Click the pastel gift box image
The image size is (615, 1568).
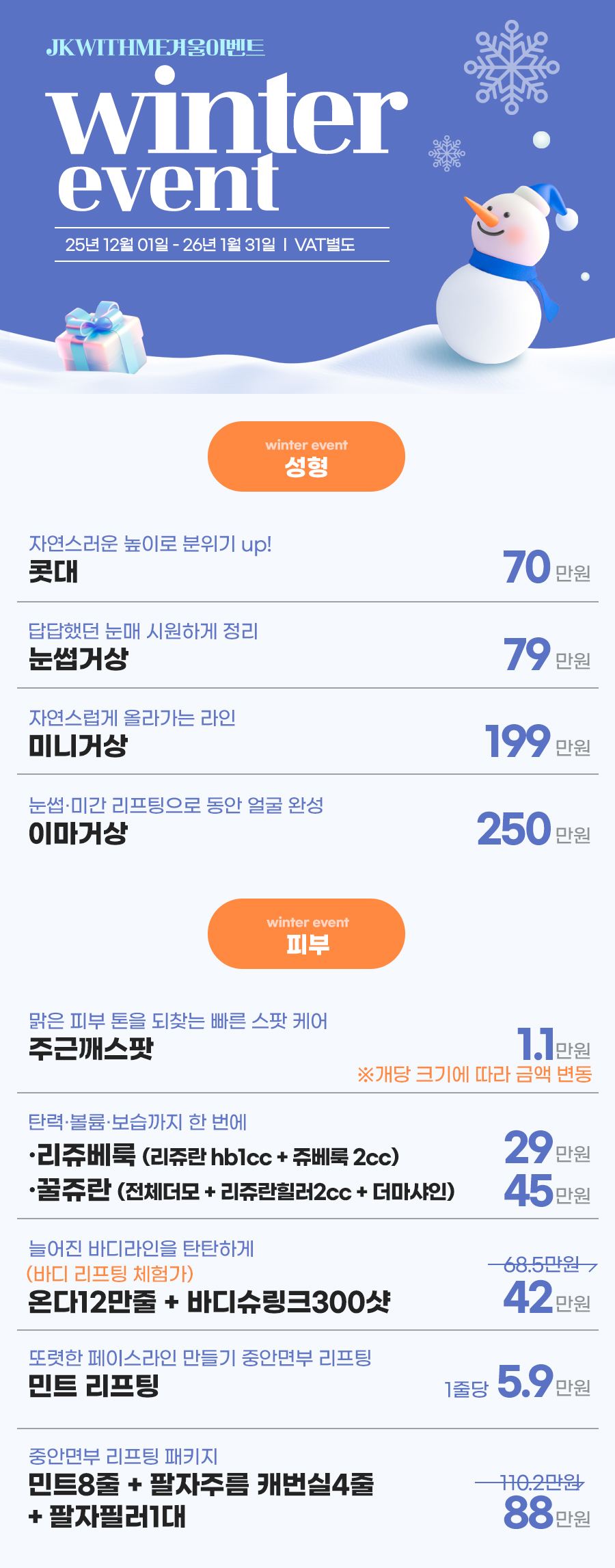click(102, 338)
